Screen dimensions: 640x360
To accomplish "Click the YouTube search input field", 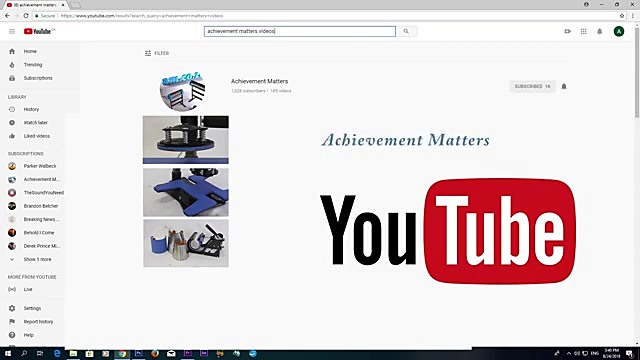I will point(300,31).
